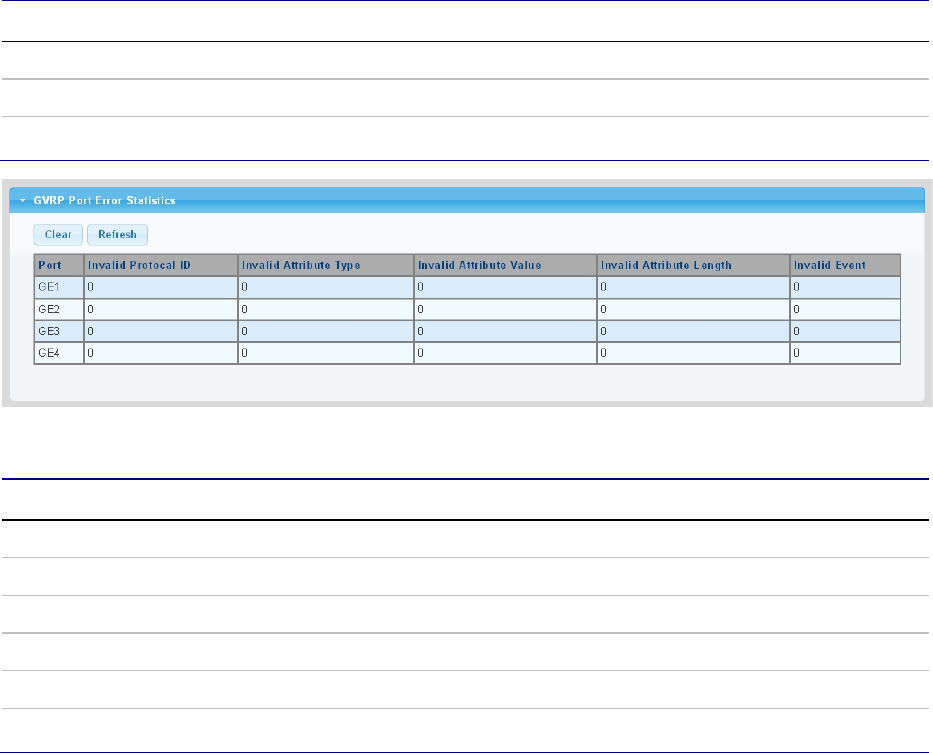The height and width of the screenshot is (753, 933).
Task: Click the Invalid Attribute Type column header
Action: [x=326, y=265]
